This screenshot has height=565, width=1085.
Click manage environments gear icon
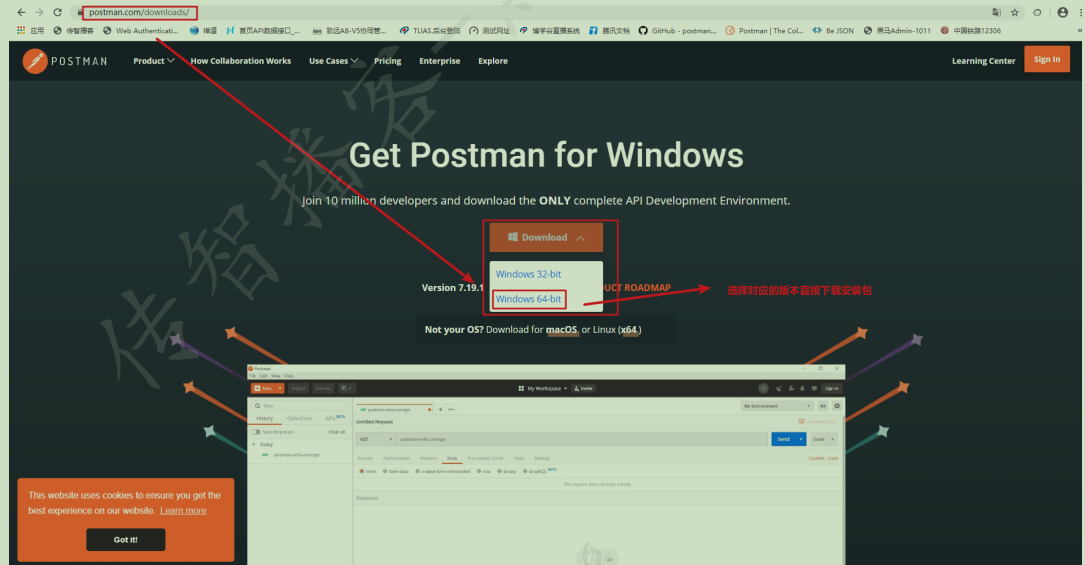pyautogui.click(x=837, y=406)
